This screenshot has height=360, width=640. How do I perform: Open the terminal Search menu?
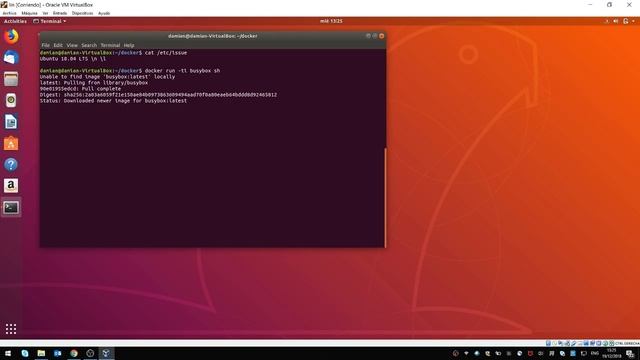(89, 45)
